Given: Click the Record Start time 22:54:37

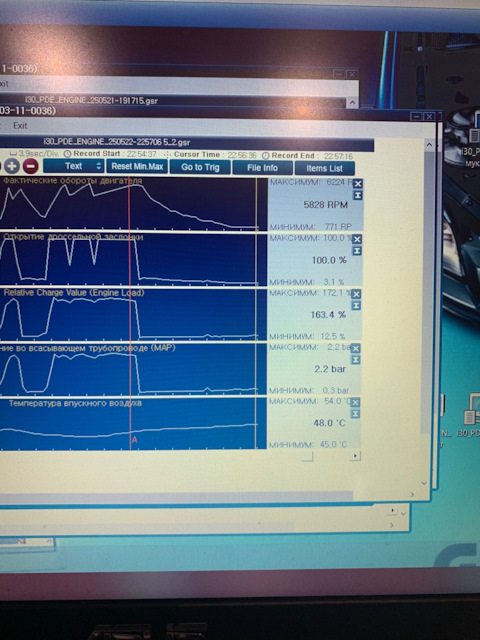Looking at the screenshot, I should point(142,154).
